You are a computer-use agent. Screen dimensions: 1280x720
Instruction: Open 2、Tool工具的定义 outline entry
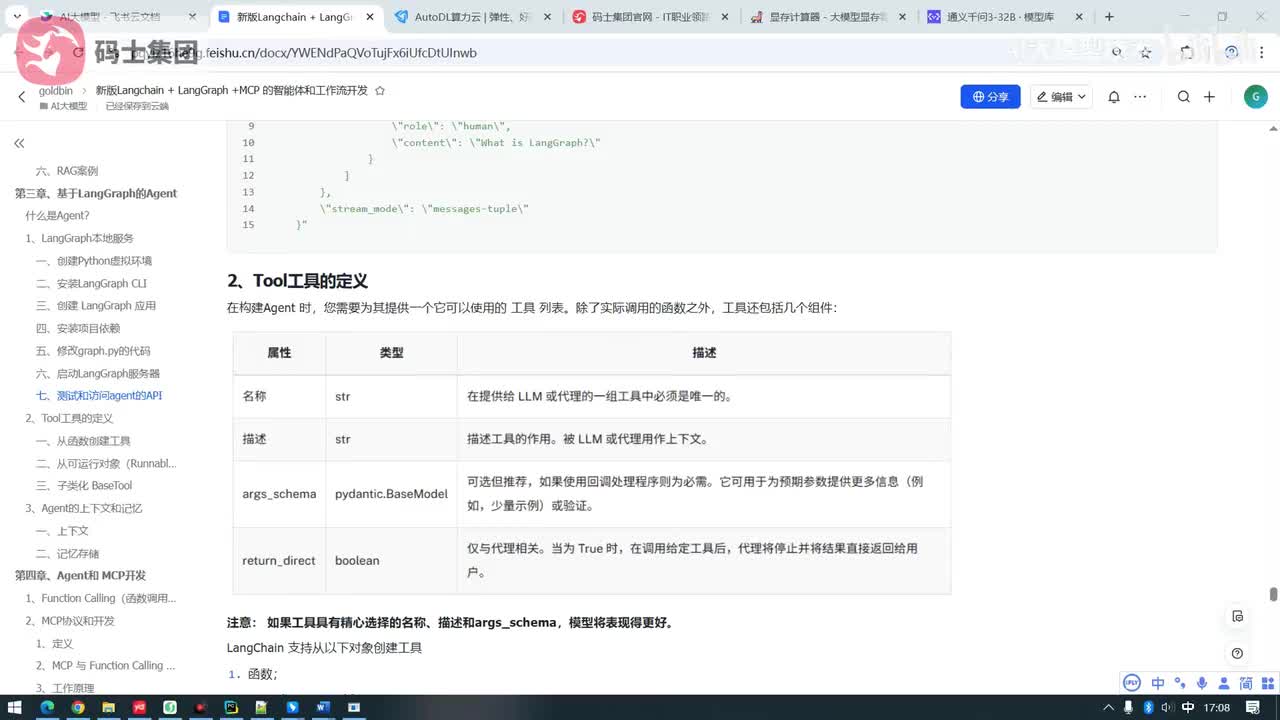coord(69,418)
